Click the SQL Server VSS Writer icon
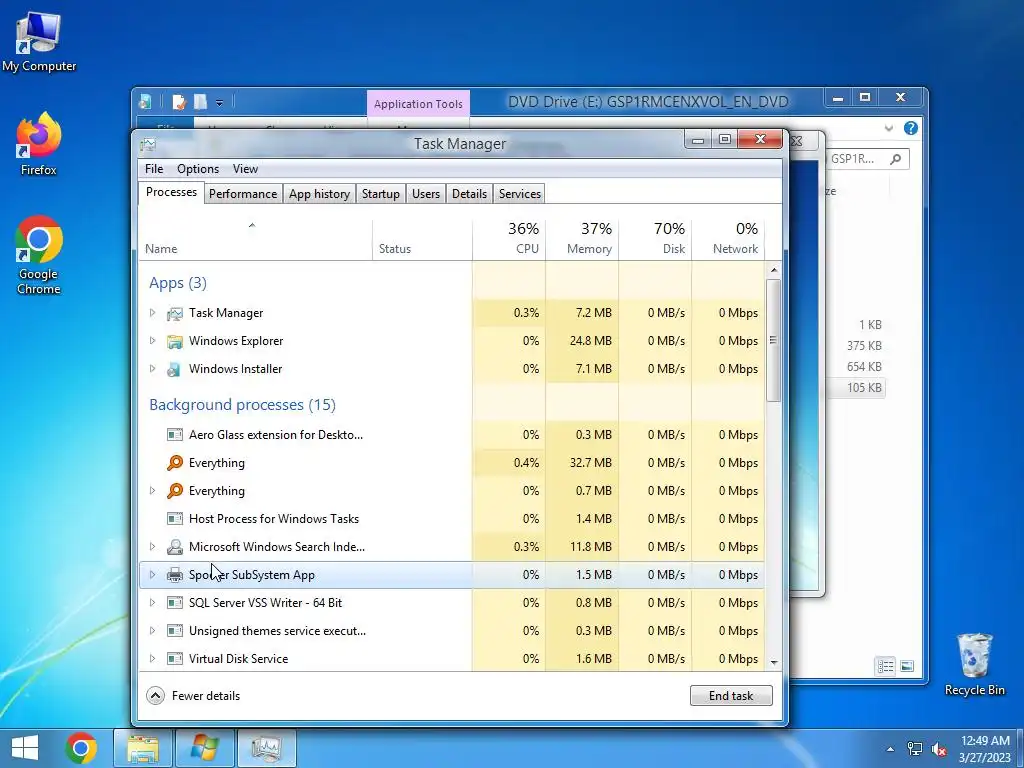1024x768 pixels. pos(174,603)
